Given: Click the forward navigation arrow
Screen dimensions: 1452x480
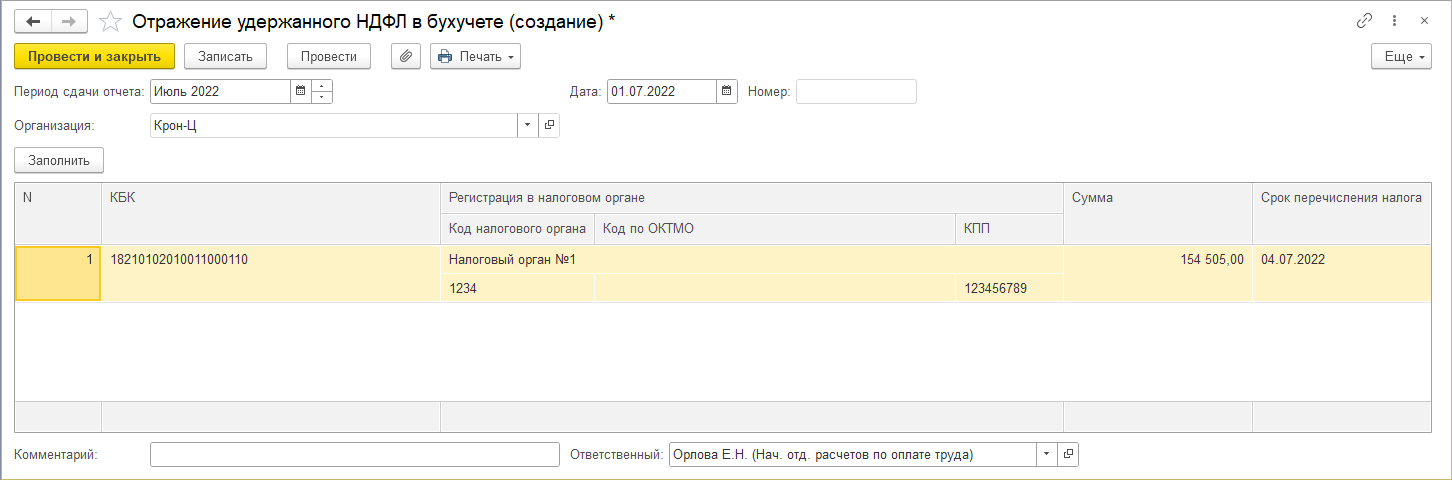Looking at the screenshot, I should 68,21.
